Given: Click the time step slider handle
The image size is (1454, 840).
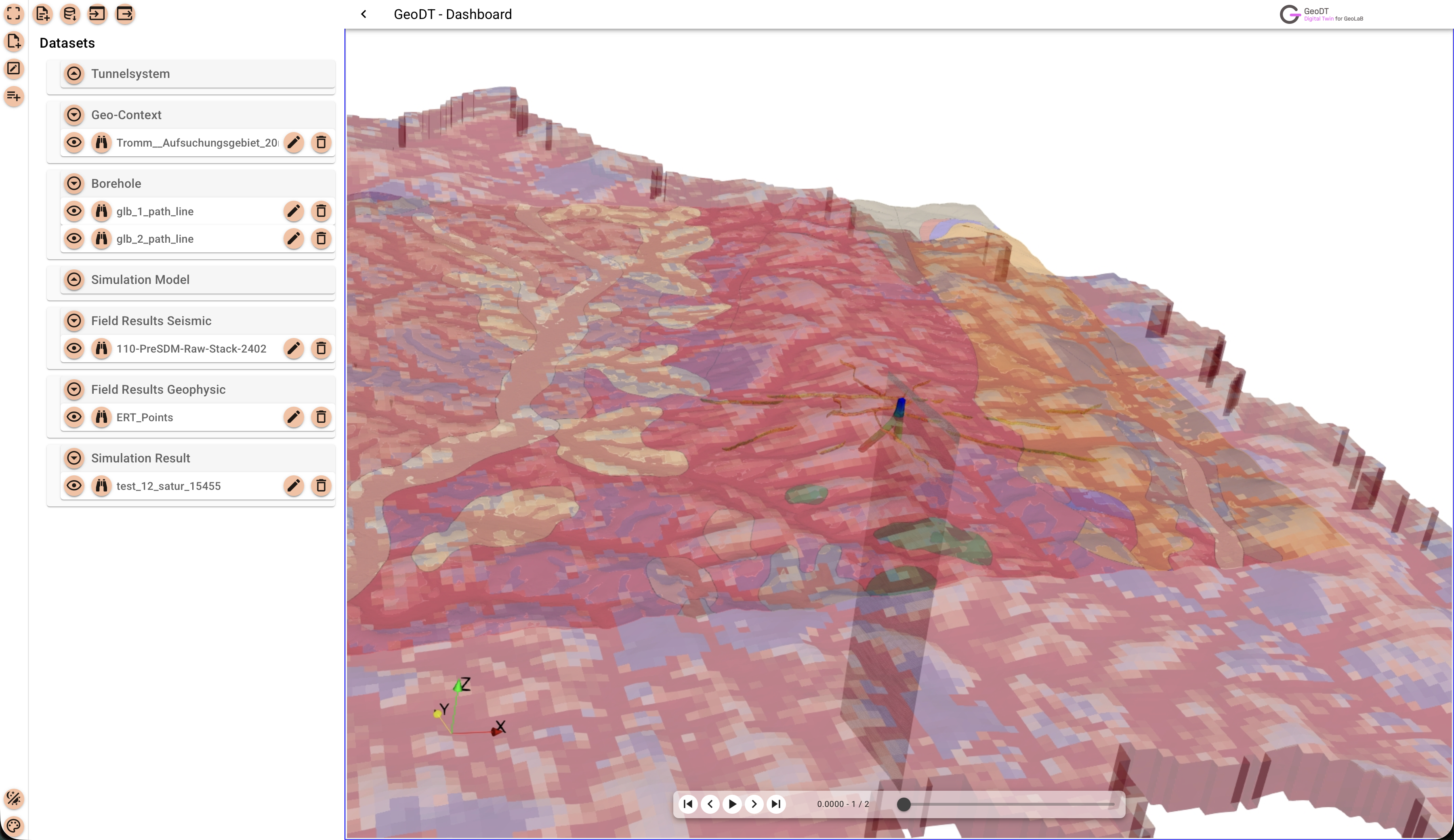Looking at the screenshot, I should (904, 804).
